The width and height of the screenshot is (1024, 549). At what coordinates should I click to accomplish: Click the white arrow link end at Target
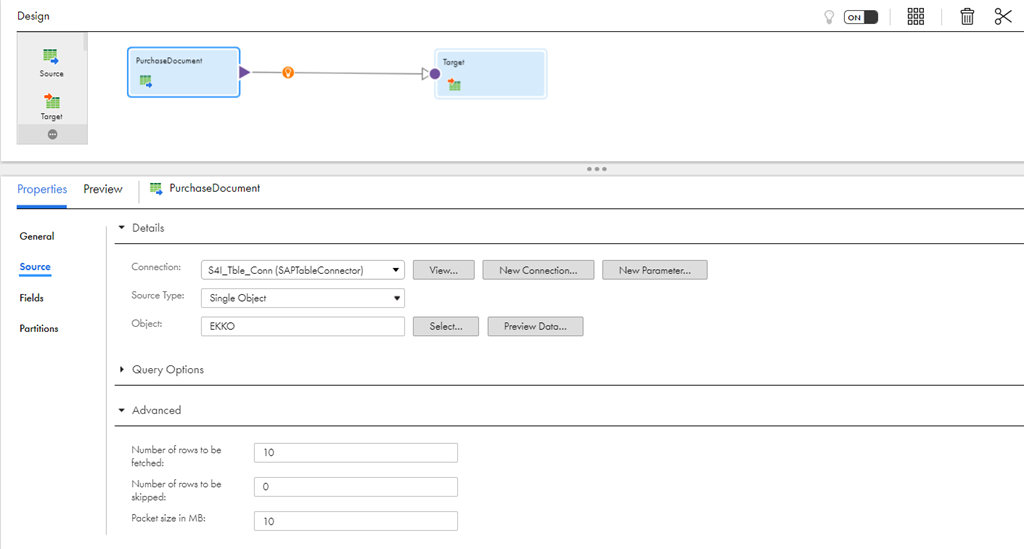click(x=425, y=74)
